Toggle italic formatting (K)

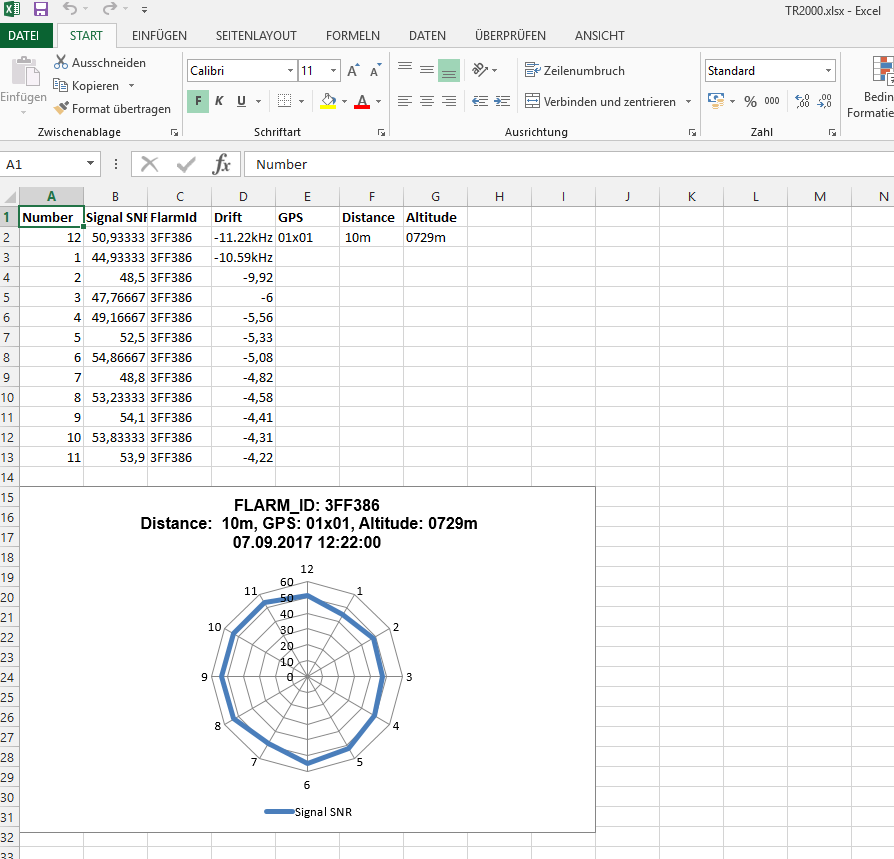click(x=219, y=101)
